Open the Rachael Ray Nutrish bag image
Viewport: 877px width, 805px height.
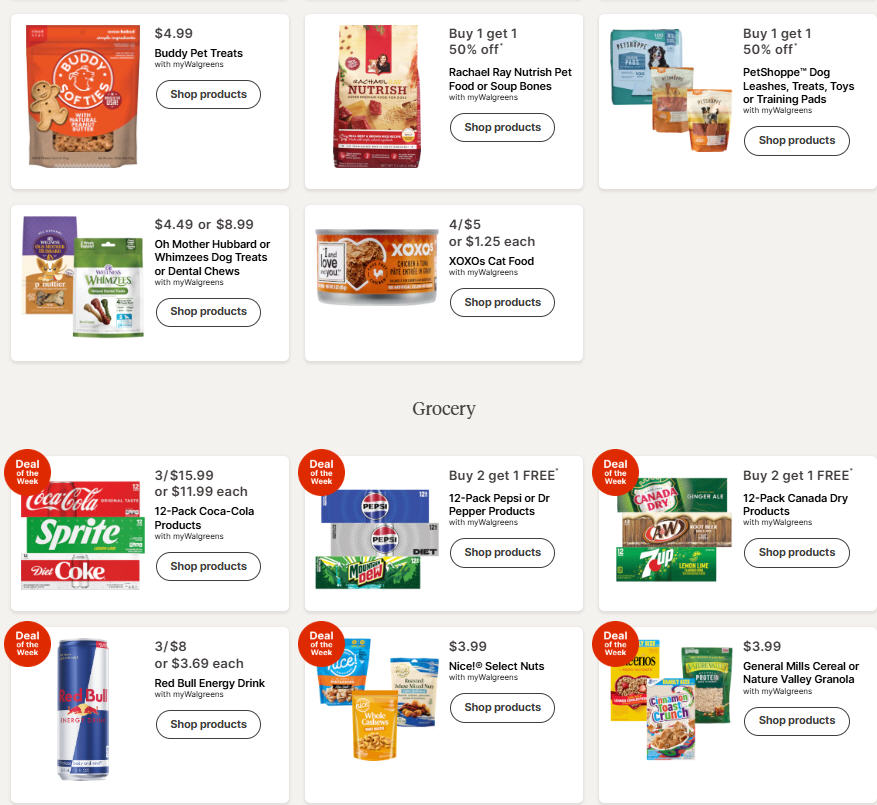[x=375, y=97]
